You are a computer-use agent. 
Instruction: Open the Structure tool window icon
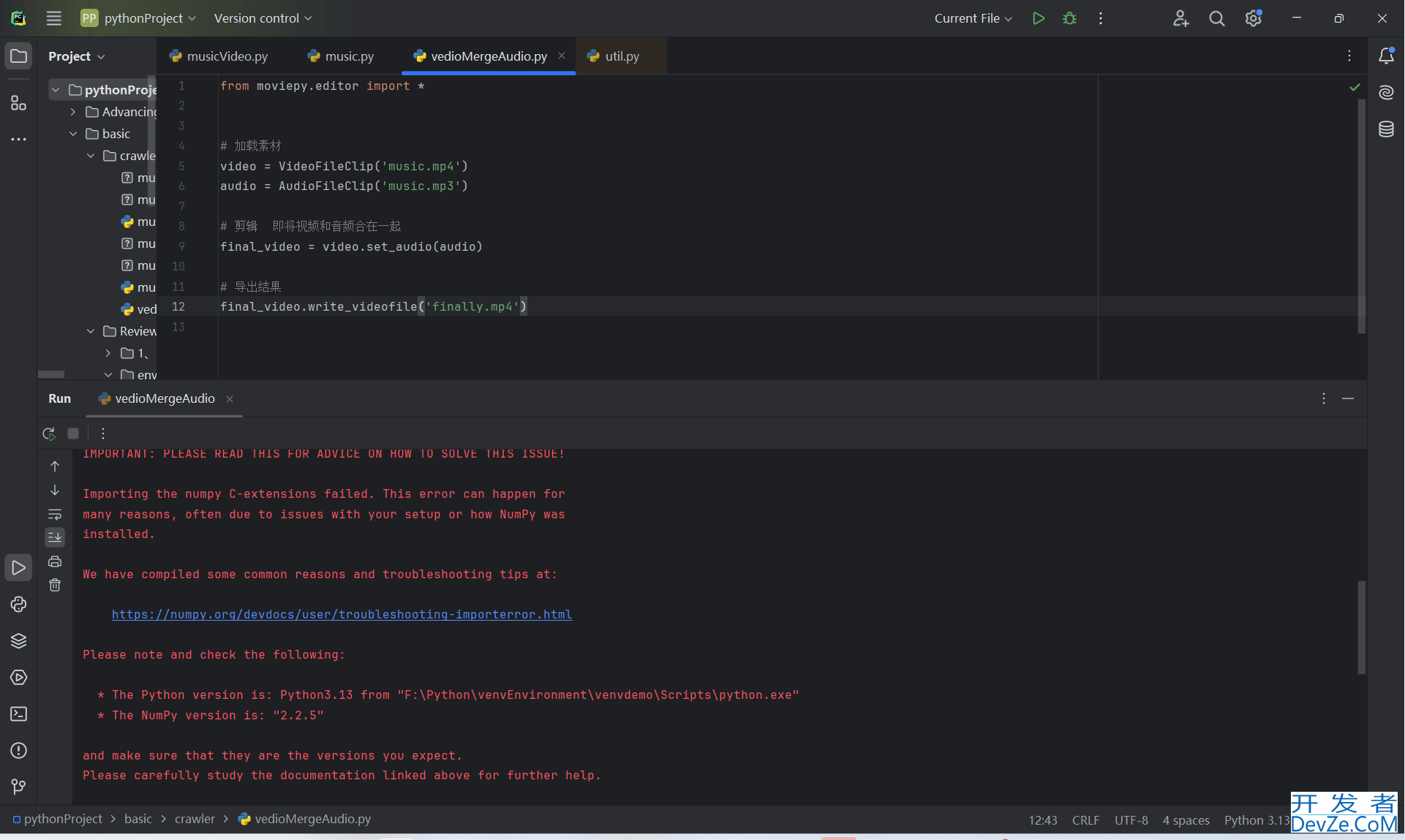pyautogui.click(x=18, y=103)
